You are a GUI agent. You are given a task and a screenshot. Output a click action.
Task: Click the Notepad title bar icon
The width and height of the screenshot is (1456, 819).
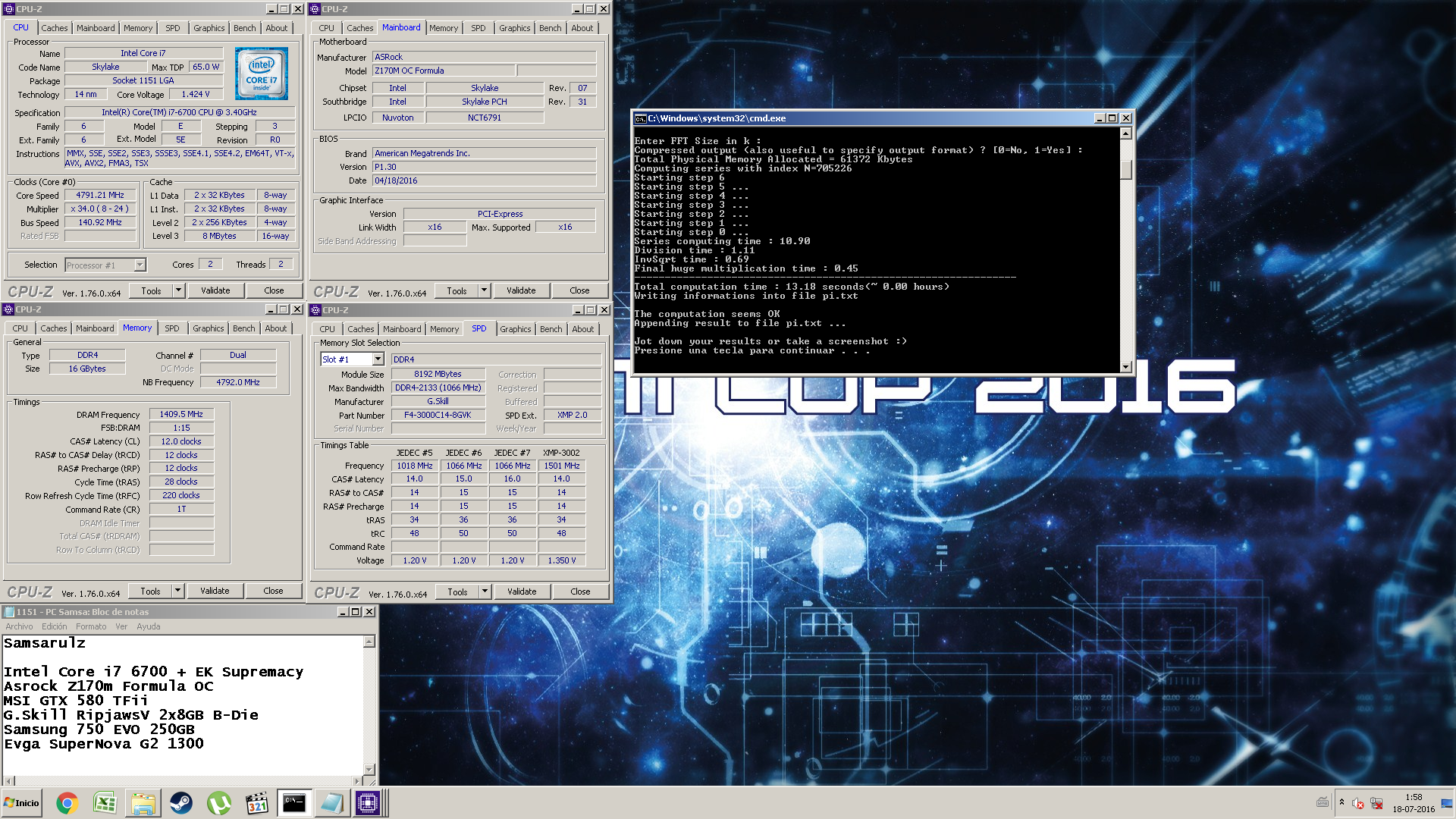pos(9,612)
